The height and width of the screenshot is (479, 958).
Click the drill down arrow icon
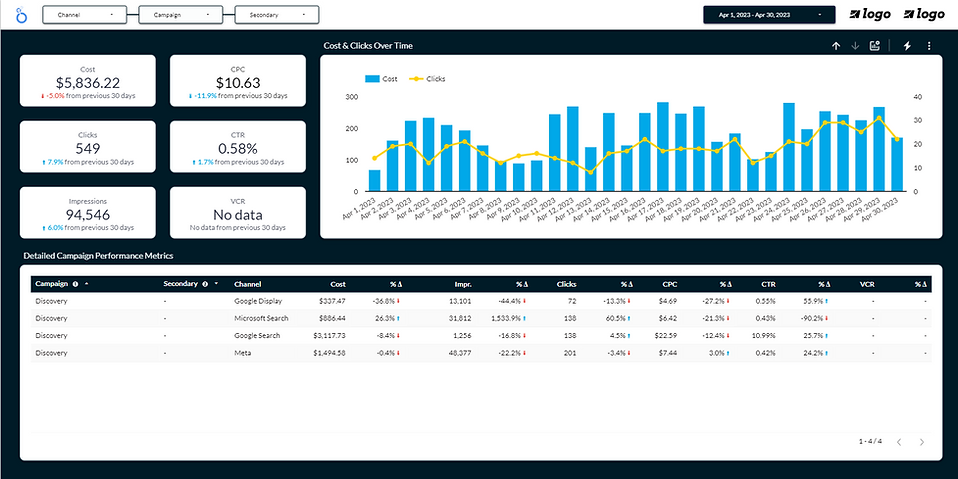pos(855,46)
